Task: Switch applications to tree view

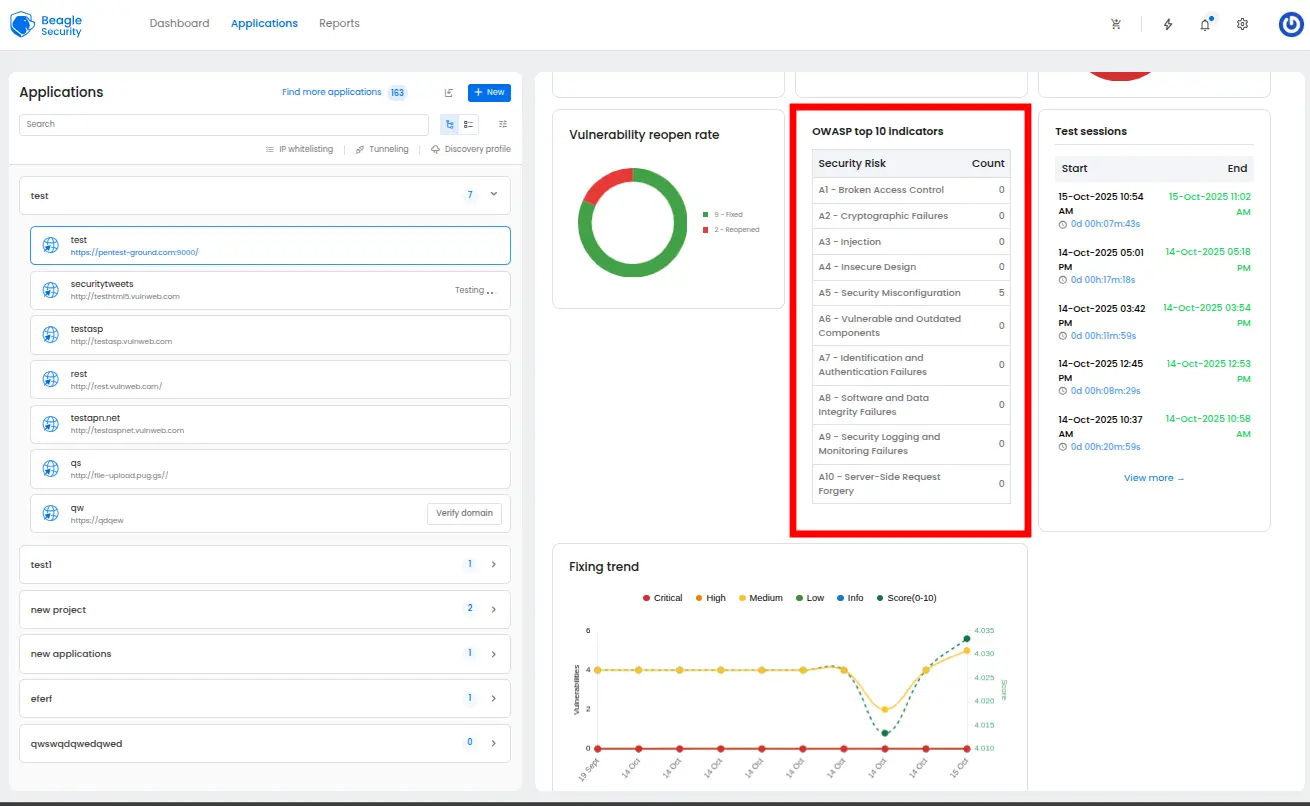Action: pyautogui.click(x=449, y=123)
